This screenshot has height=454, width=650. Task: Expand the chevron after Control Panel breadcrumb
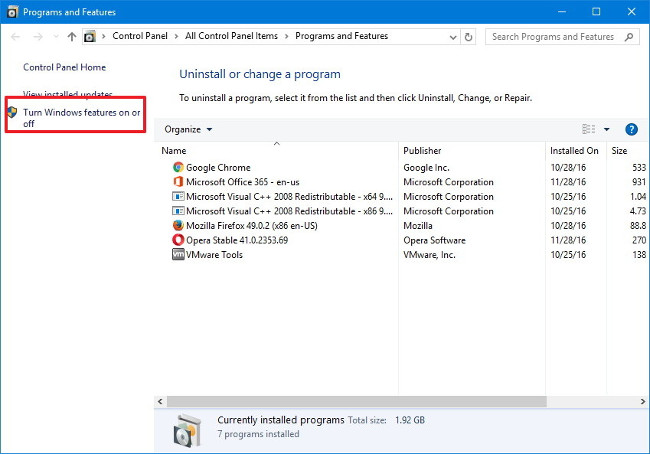point(176,36)
